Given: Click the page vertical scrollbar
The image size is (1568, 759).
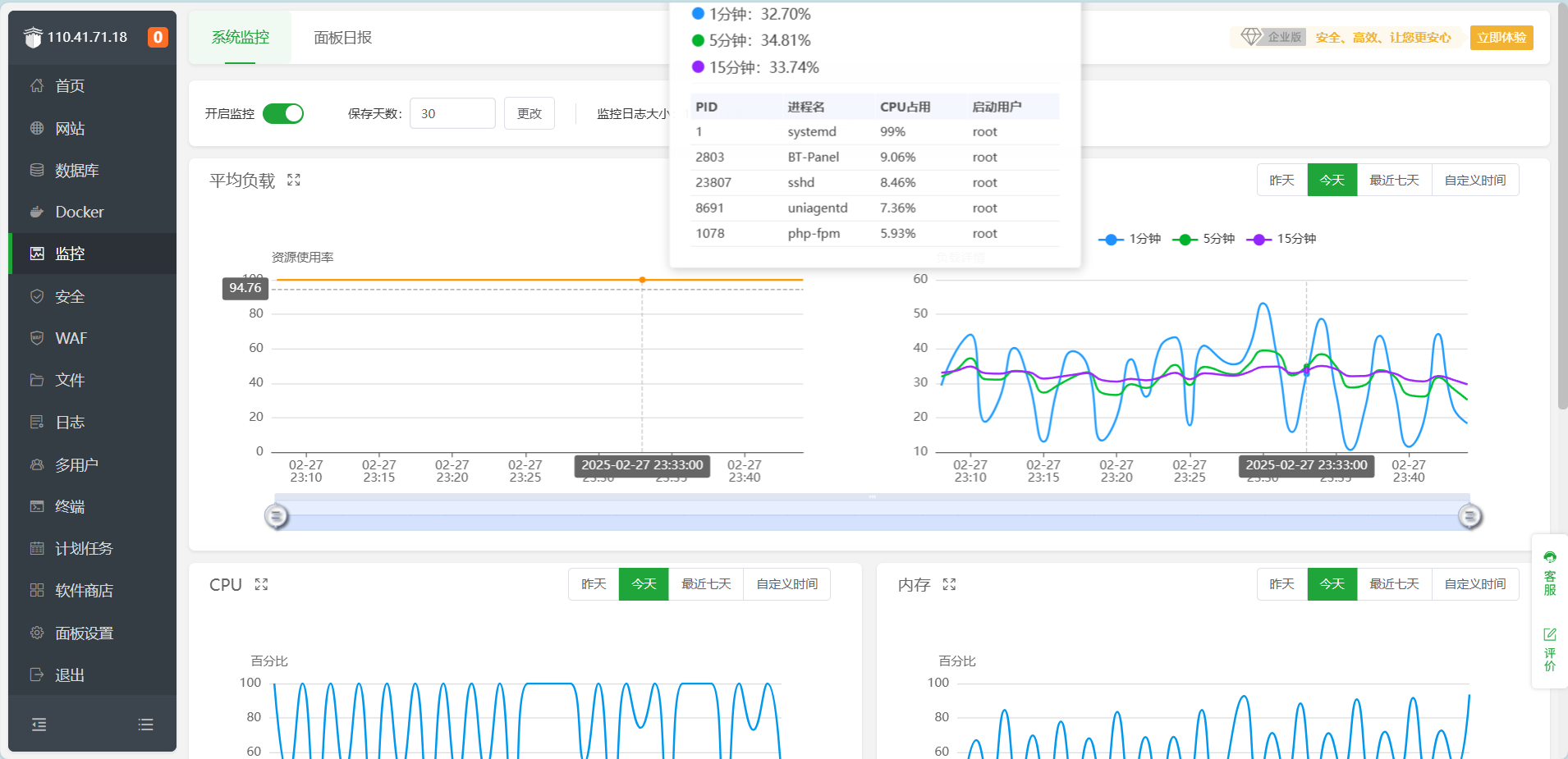Looking at the screenshot, I should (x=1562, y=205).
